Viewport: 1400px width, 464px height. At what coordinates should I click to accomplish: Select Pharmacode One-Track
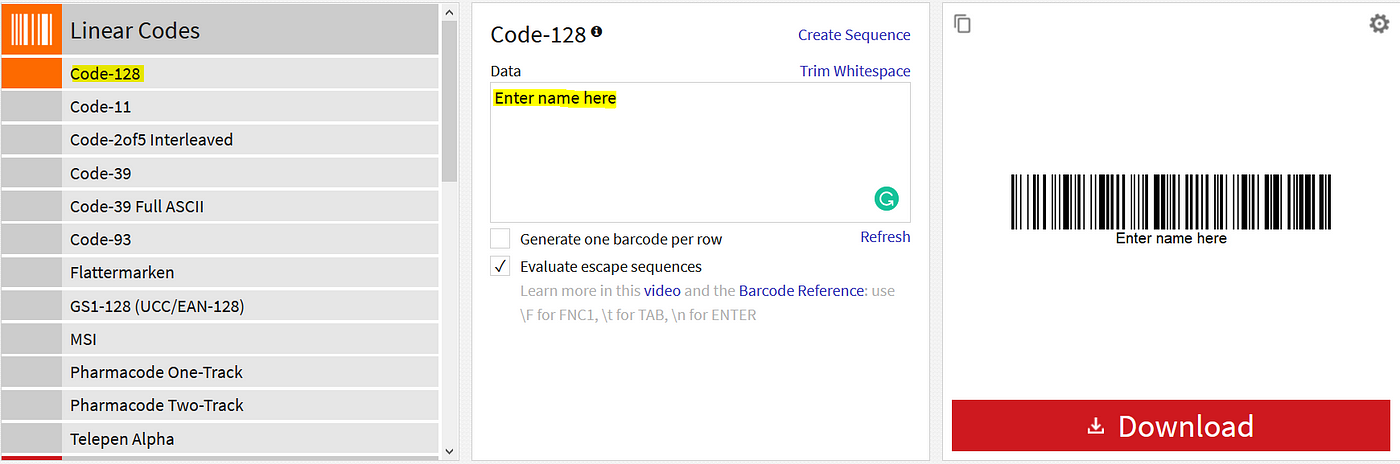click(x=220, y=372)
